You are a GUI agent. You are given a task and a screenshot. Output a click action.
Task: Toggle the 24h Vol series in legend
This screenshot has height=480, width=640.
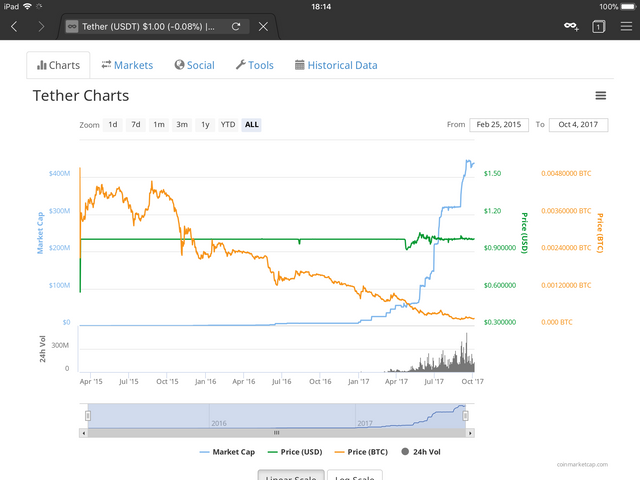[421, 452]
